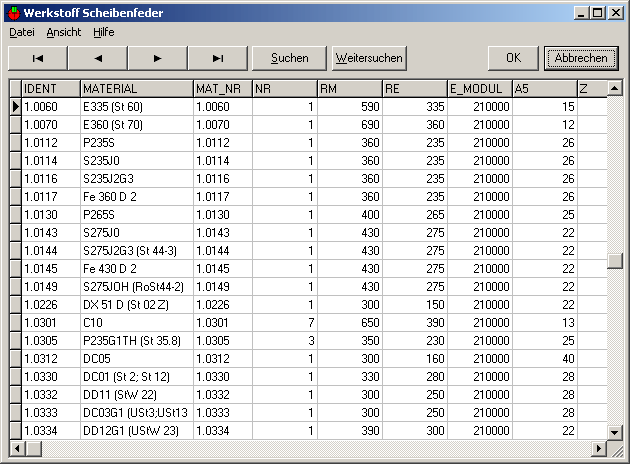Open the Ansicht menu
The width and height of the screenshot is (630, 464).
coord(64,32)
